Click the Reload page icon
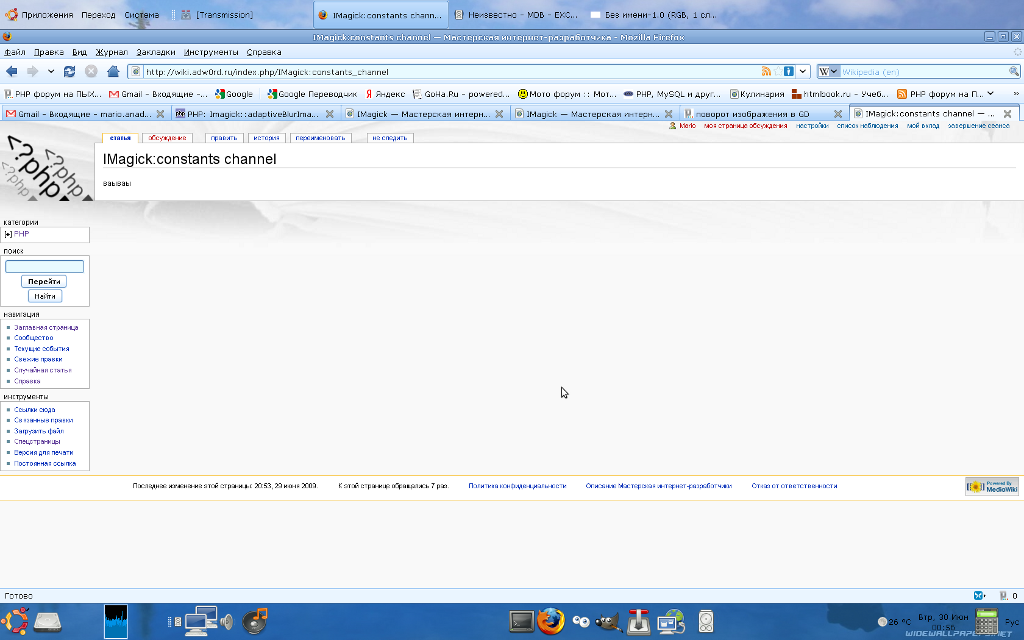1024x640 pixels. point(69,71)
